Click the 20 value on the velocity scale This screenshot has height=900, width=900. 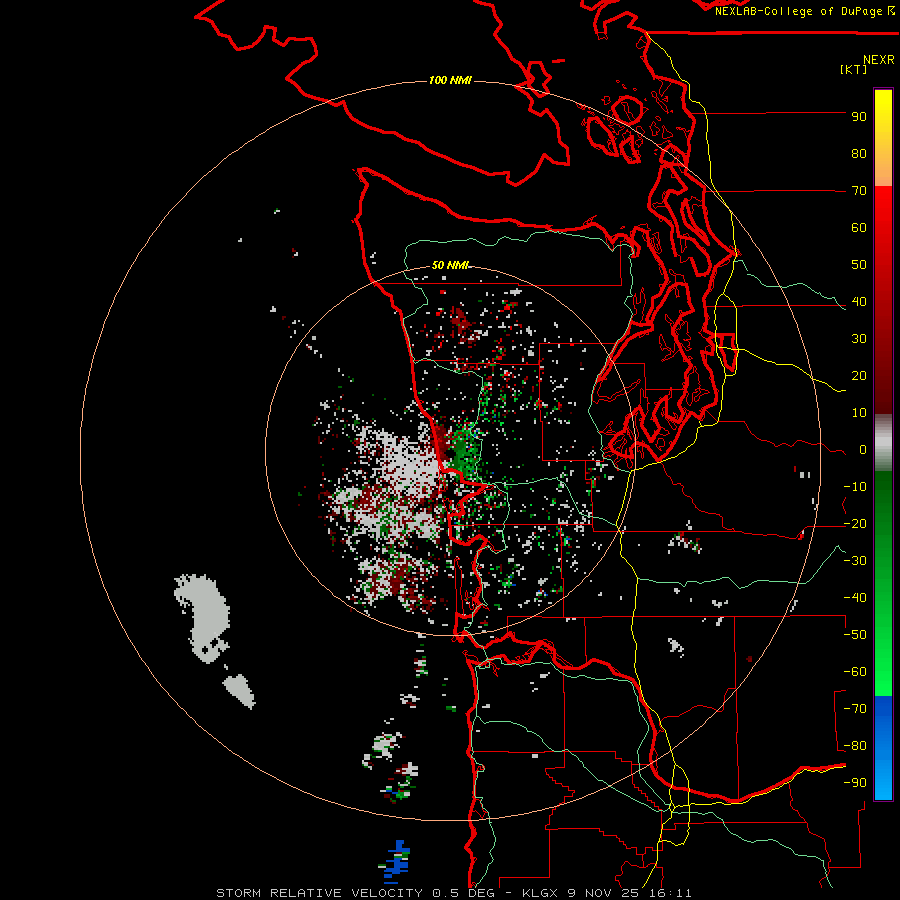click(859, 376)
